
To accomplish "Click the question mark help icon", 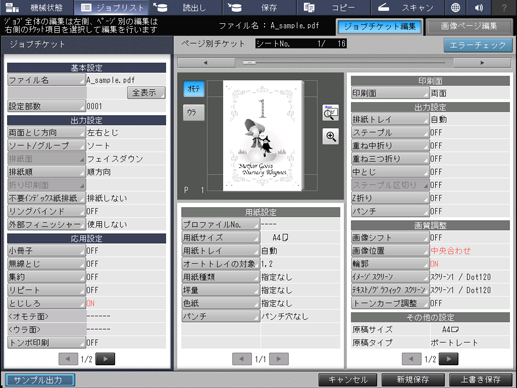I will 504,7.
